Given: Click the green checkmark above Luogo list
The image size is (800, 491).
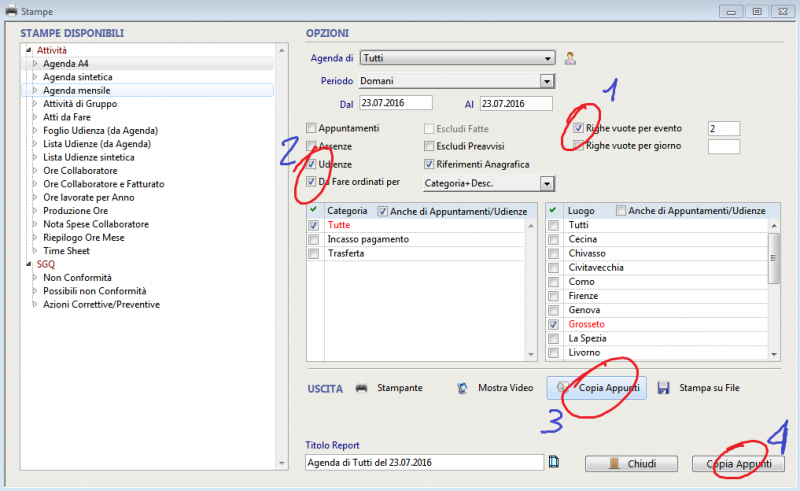Looking at the screenshot, I should 554,211.
